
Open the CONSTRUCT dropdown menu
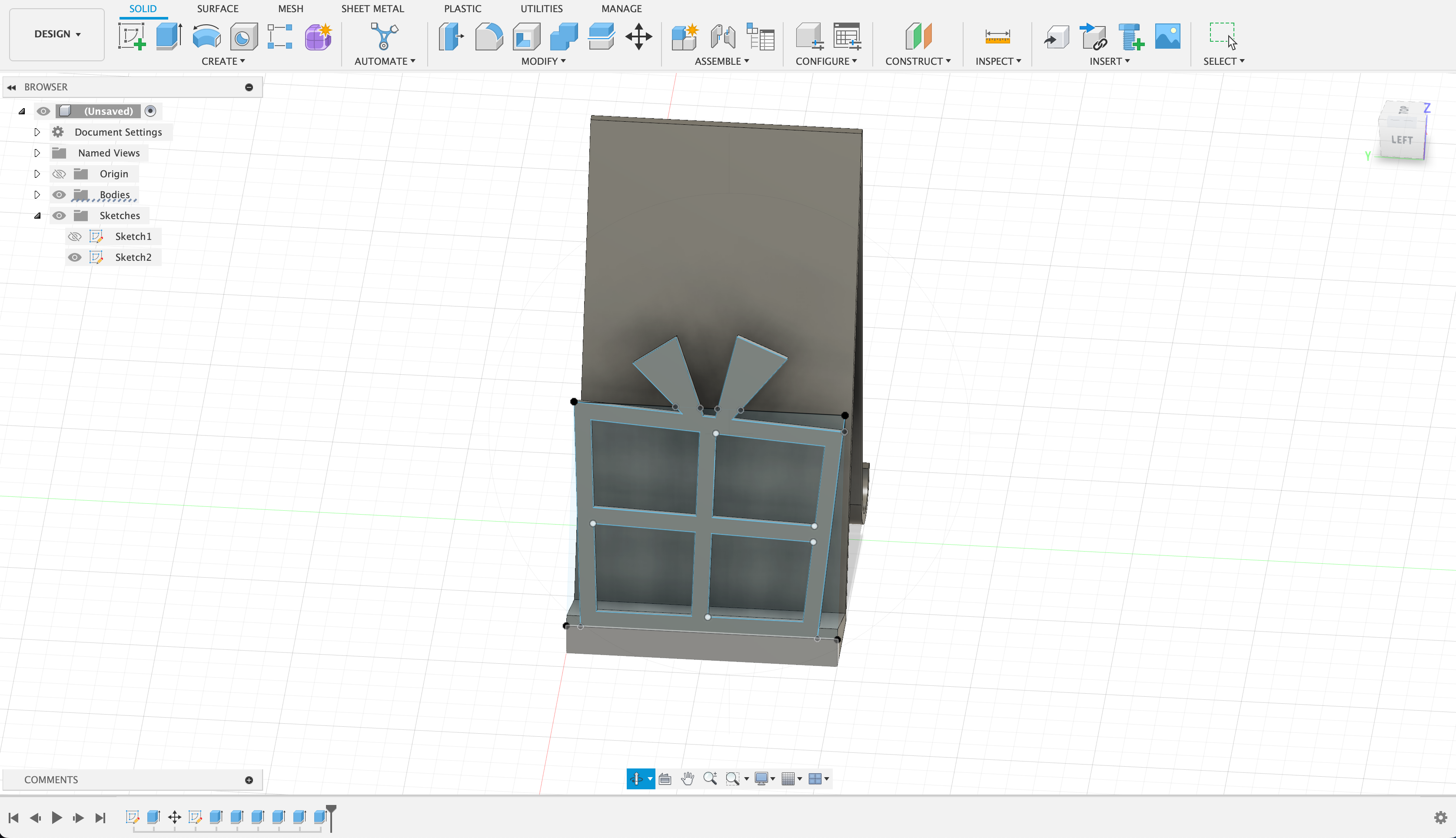(917, 61)
